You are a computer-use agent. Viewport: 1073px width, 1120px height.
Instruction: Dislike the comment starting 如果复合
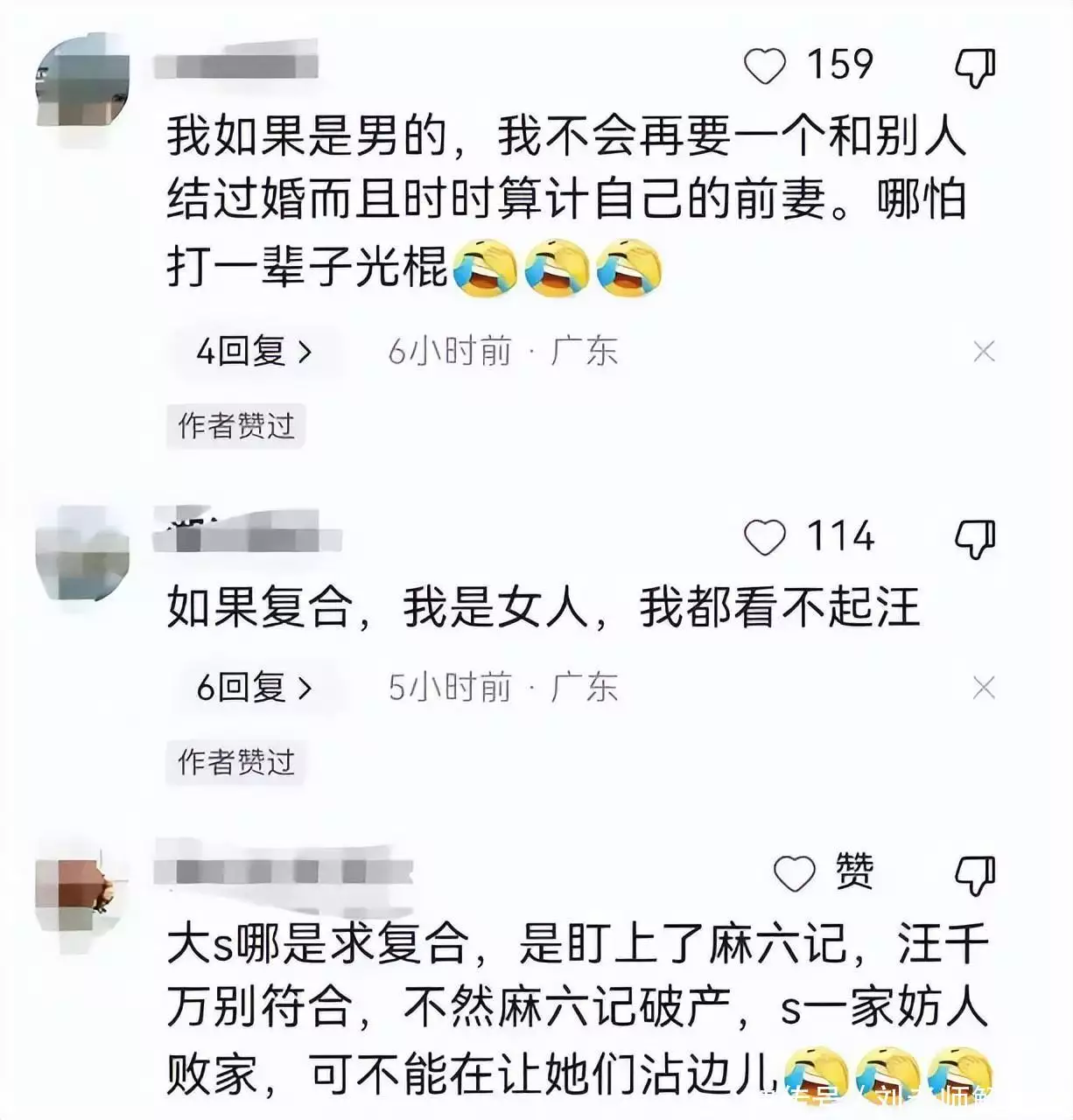click(975, 539)
